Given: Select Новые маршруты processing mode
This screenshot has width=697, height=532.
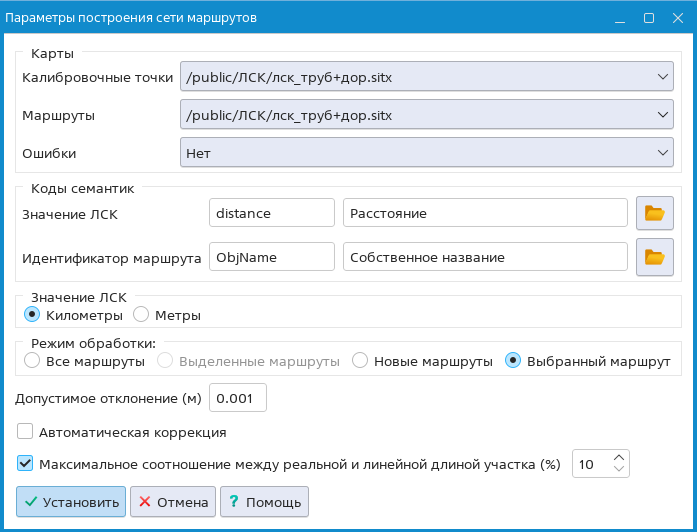Looking at the screenshot, I should pos(360,360).
